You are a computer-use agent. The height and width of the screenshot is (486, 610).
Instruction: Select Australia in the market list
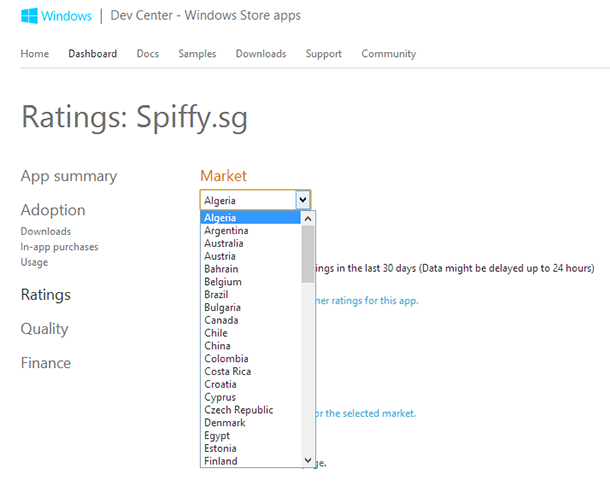[x=251, y=243]
